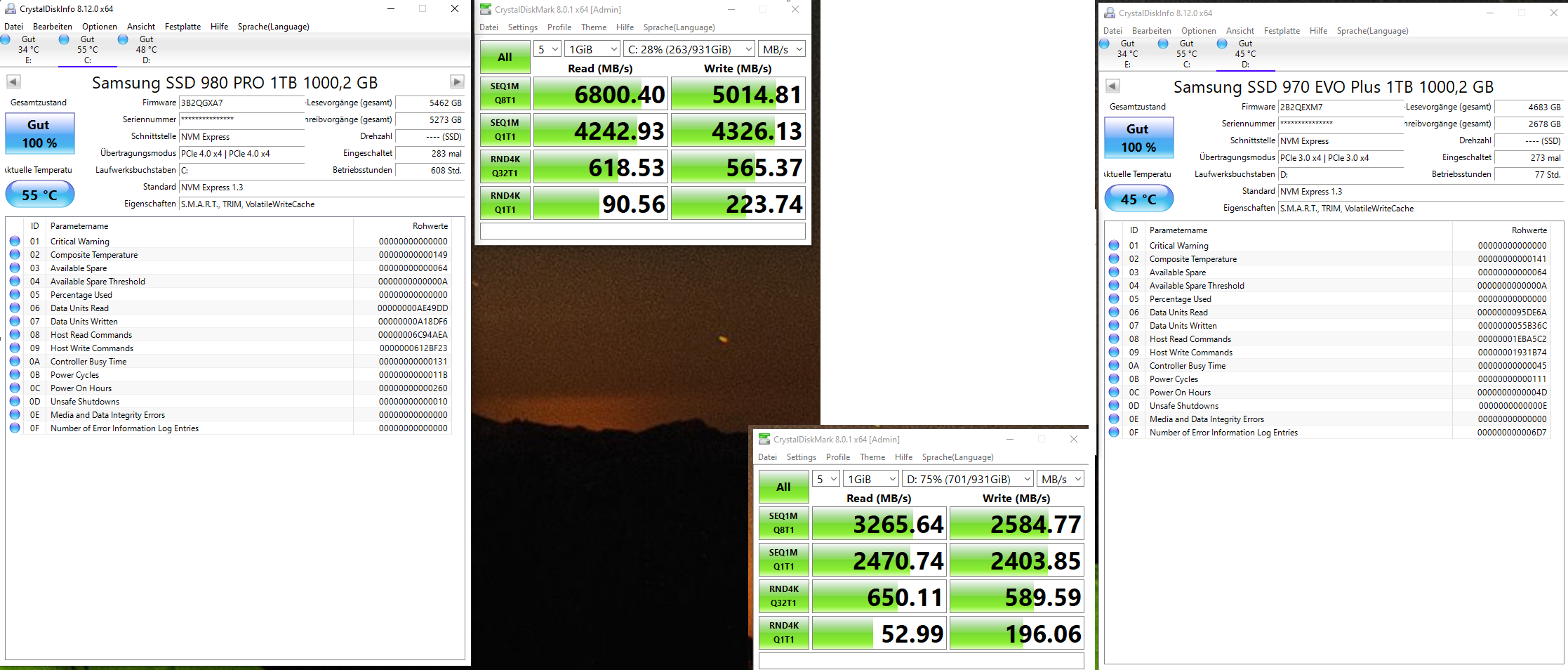Viewport: 1568px width, 670px height.
Task: Open the 1GiB size dropdown in the bottom CrystalDiskMark
Action: 871,479
